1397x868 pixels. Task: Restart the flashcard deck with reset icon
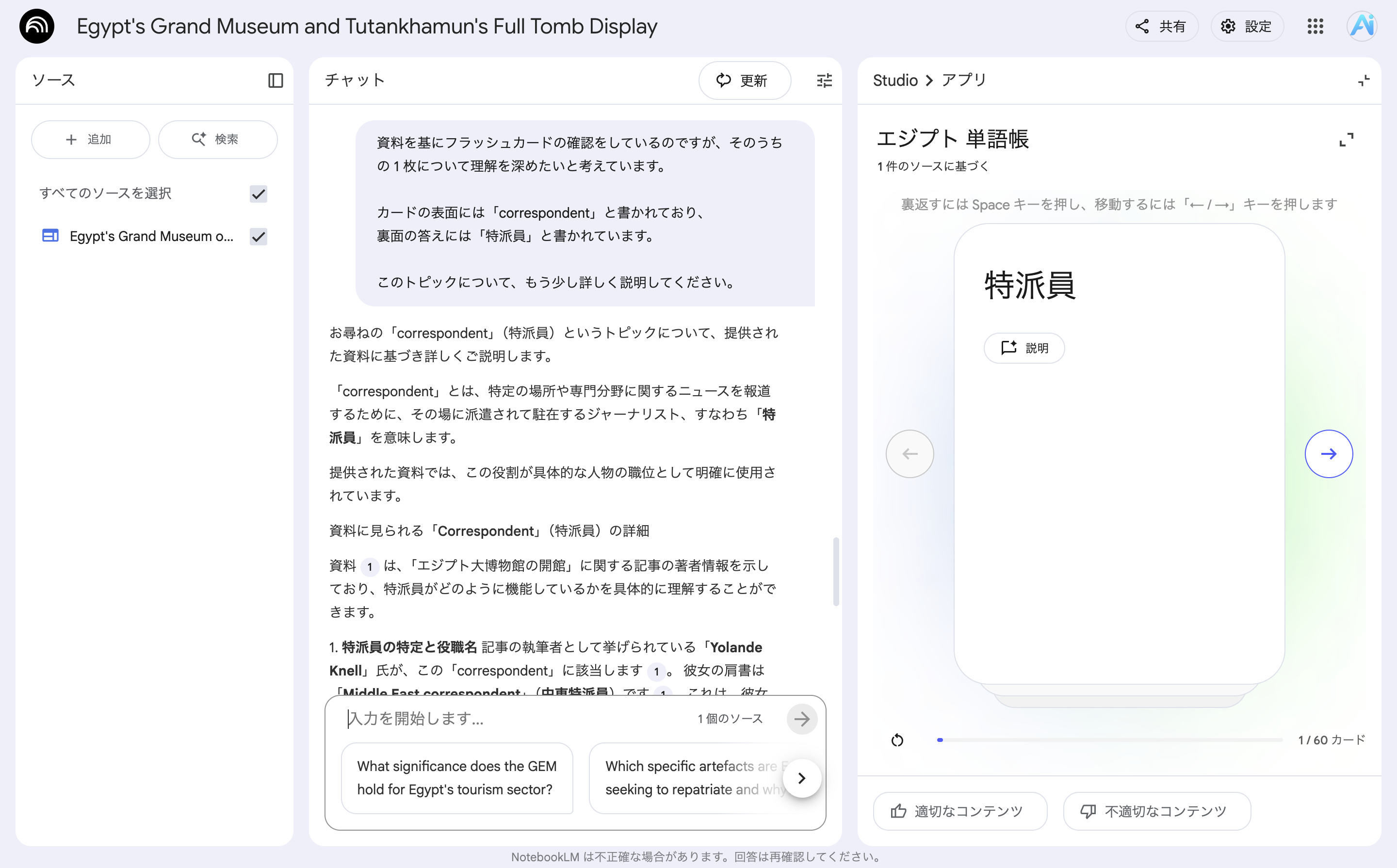(x=897, y=740)
